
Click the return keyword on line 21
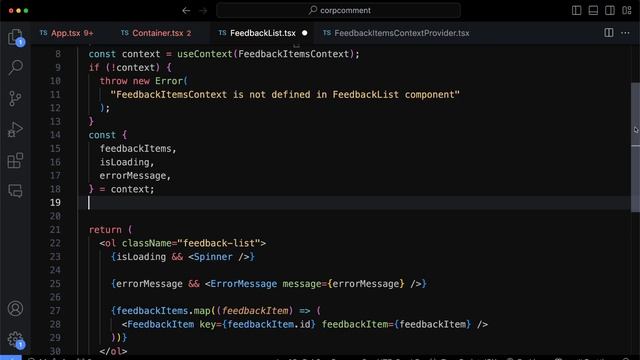coord(105,230)
